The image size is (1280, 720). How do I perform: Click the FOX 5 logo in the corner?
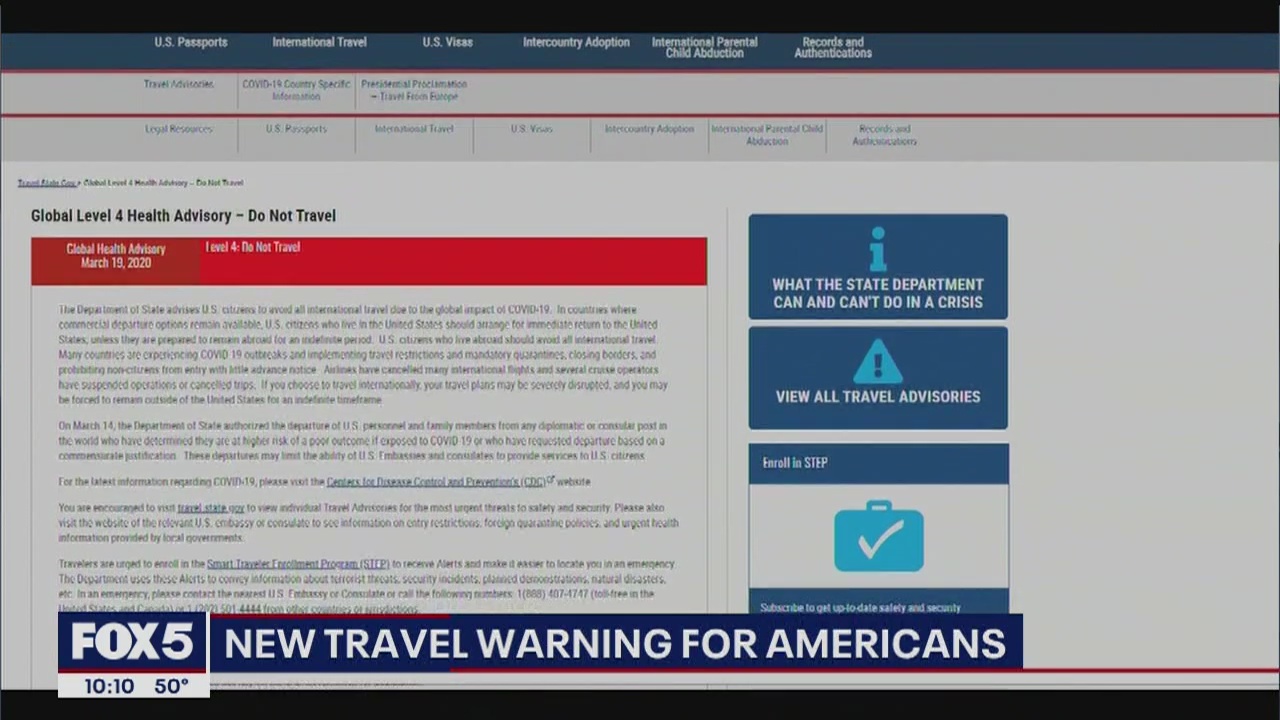coord(131,641)
